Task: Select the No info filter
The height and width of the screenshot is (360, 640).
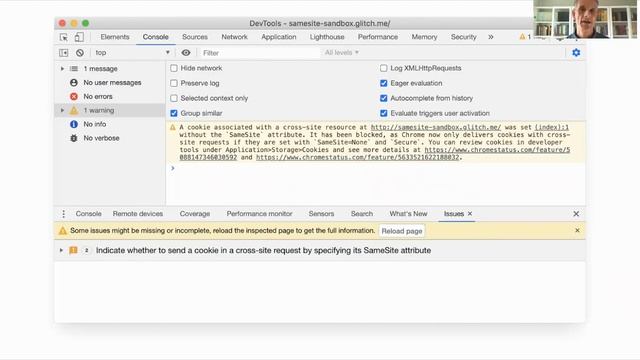Action: [x=95, y=124]
